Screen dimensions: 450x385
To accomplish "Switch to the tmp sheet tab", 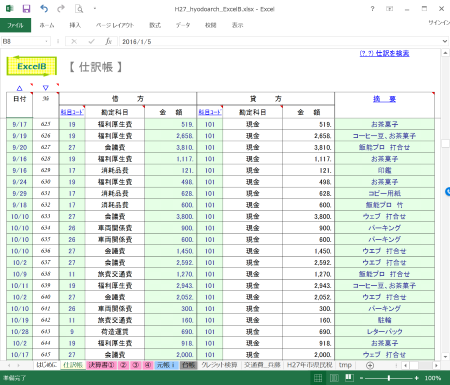I will [x=345, y=365].
